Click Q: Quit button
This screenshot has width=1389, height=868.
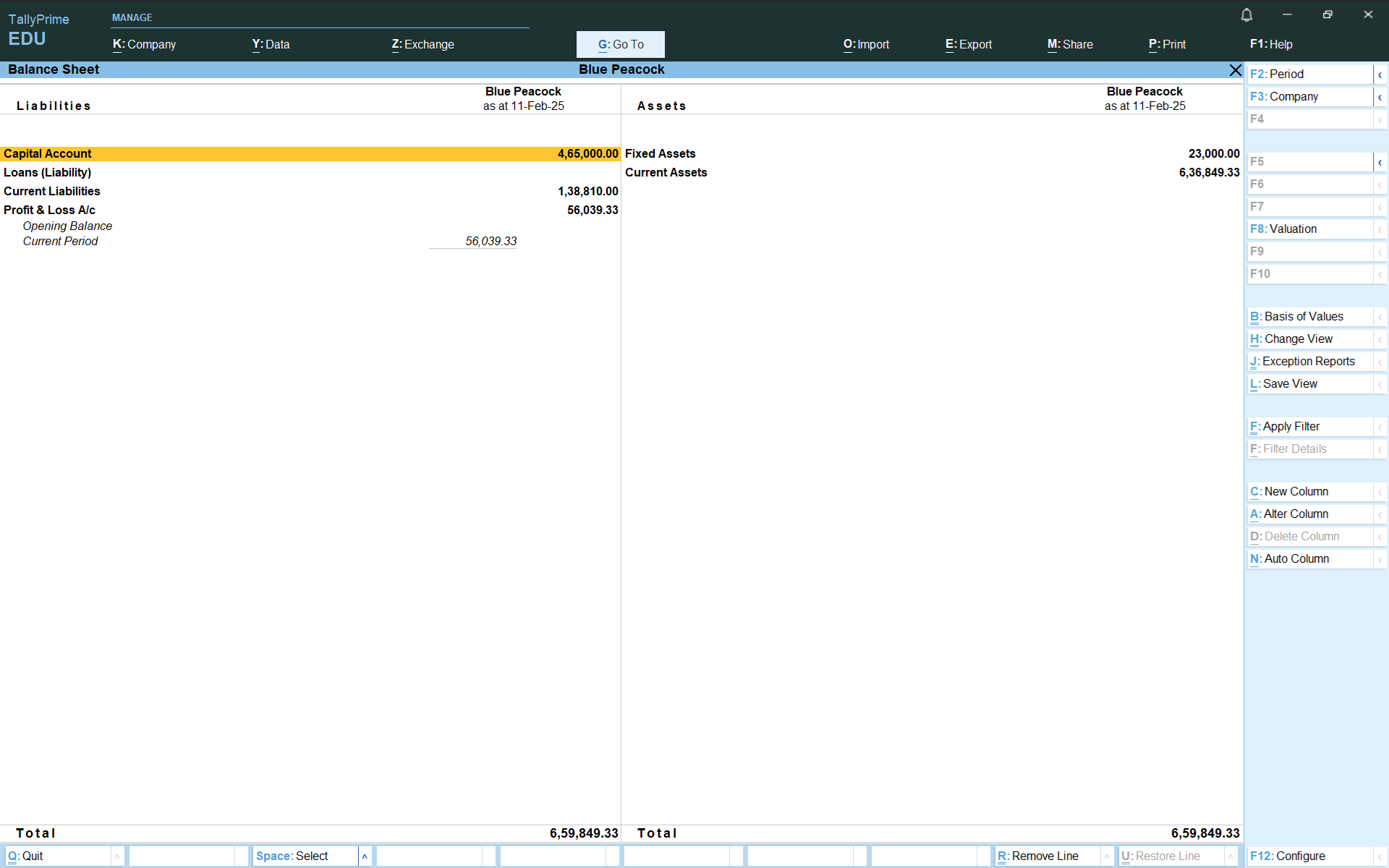click(x=58, y=856)
